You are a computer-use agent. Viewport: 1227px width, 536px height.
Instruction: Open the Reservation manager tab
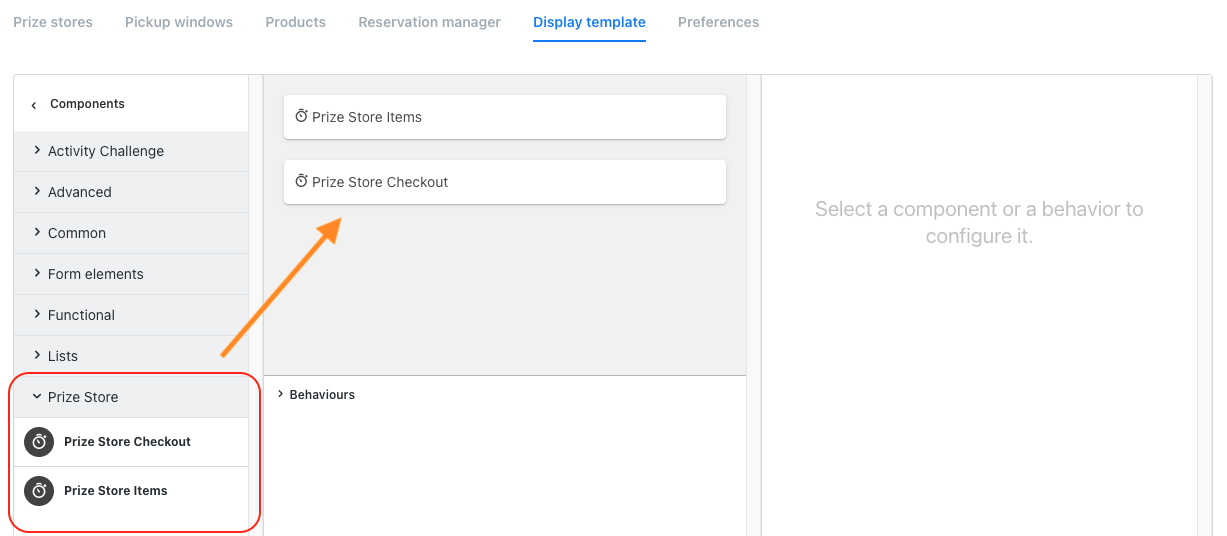click(x=429, y=22)
